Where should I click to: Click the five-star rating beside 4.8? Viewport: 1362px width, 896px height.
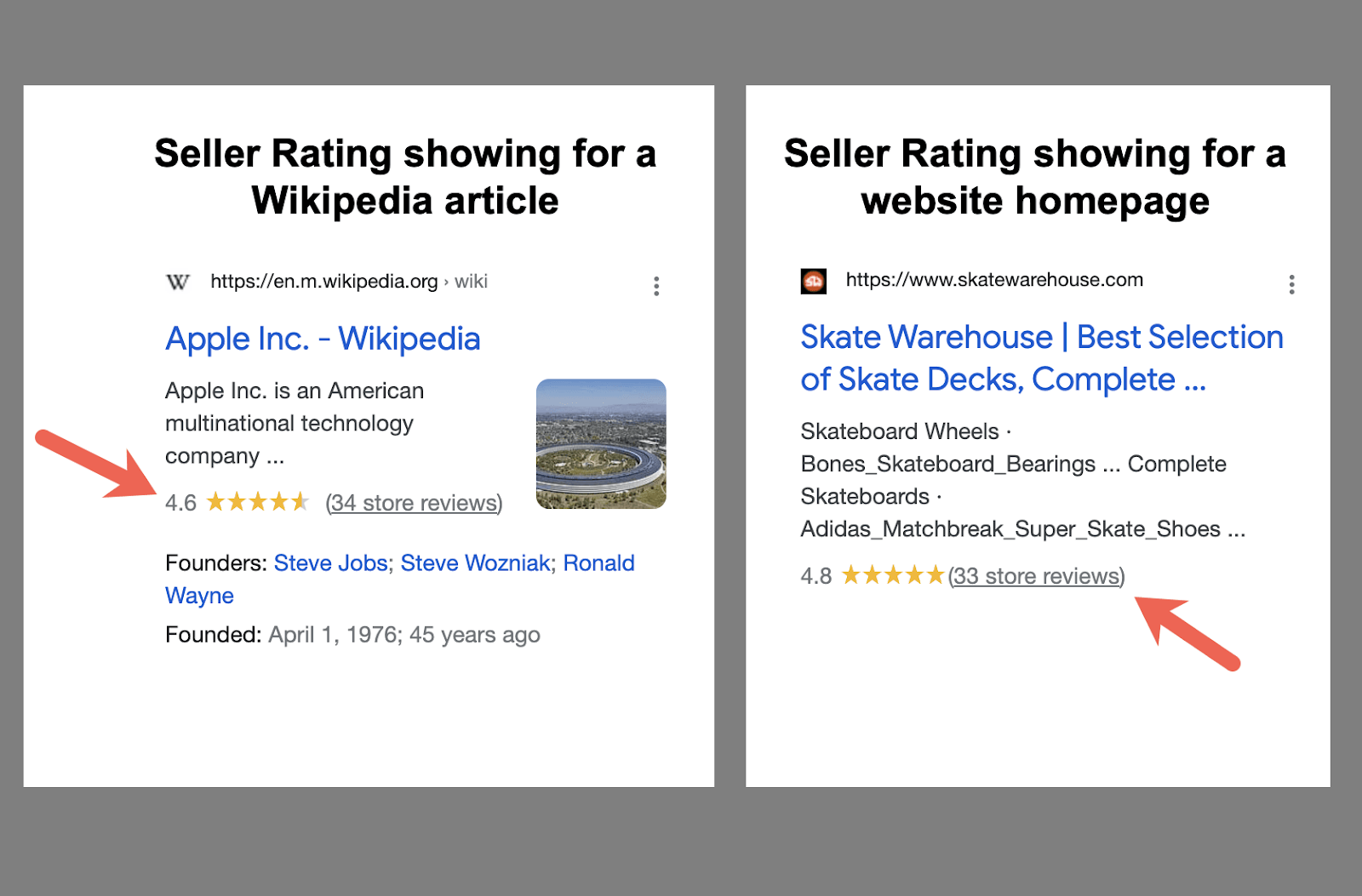[892, 576]
